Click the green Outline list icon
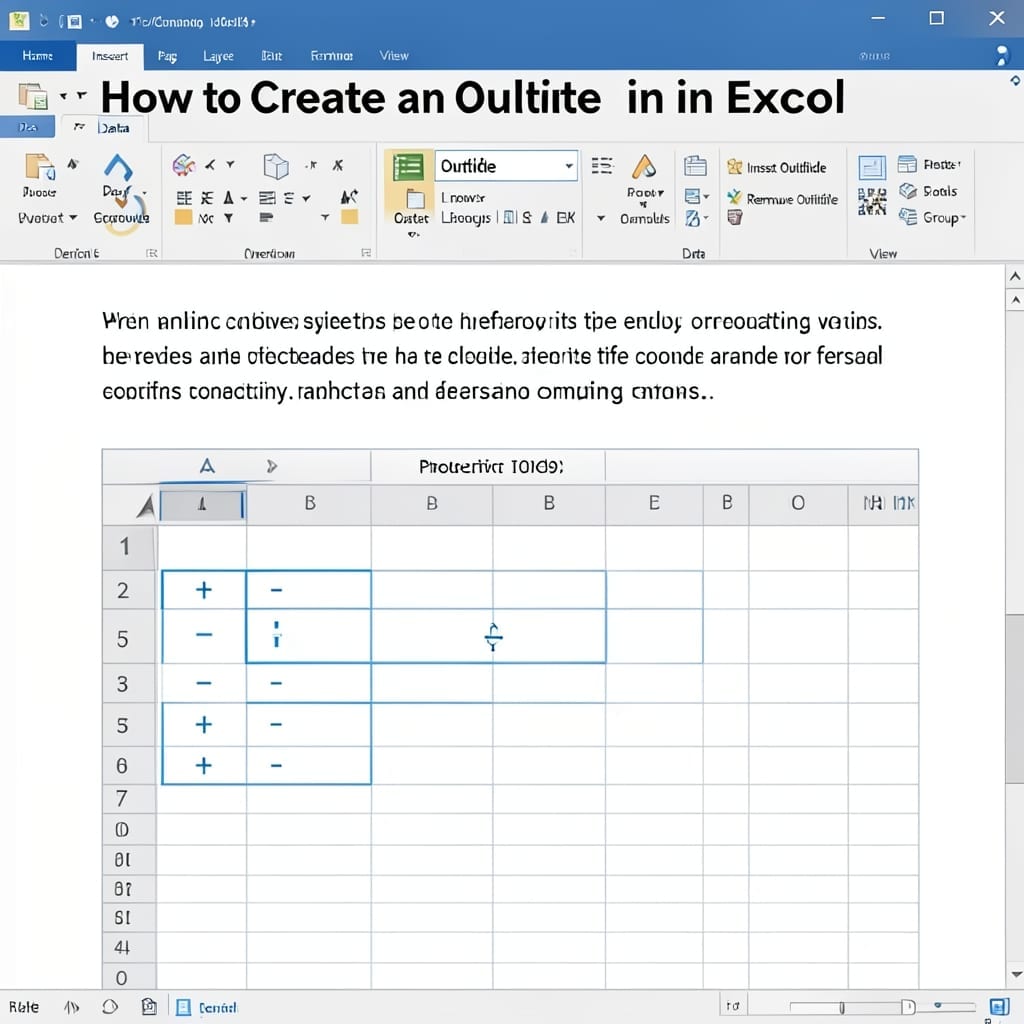The image size is (1024, 1024). point(408,167)
